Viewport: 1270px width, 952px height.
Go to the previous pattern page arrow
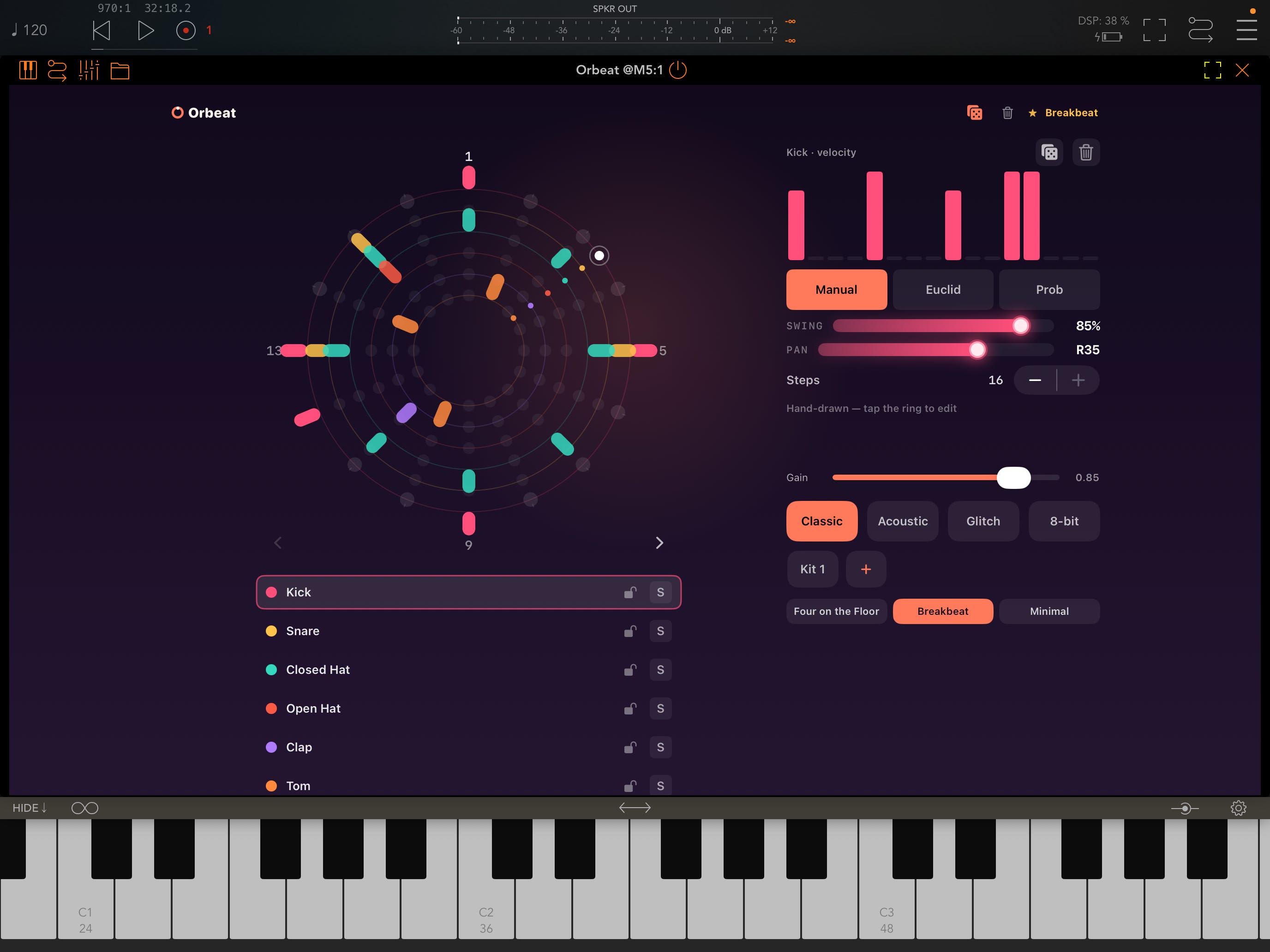tap(278, 543)
